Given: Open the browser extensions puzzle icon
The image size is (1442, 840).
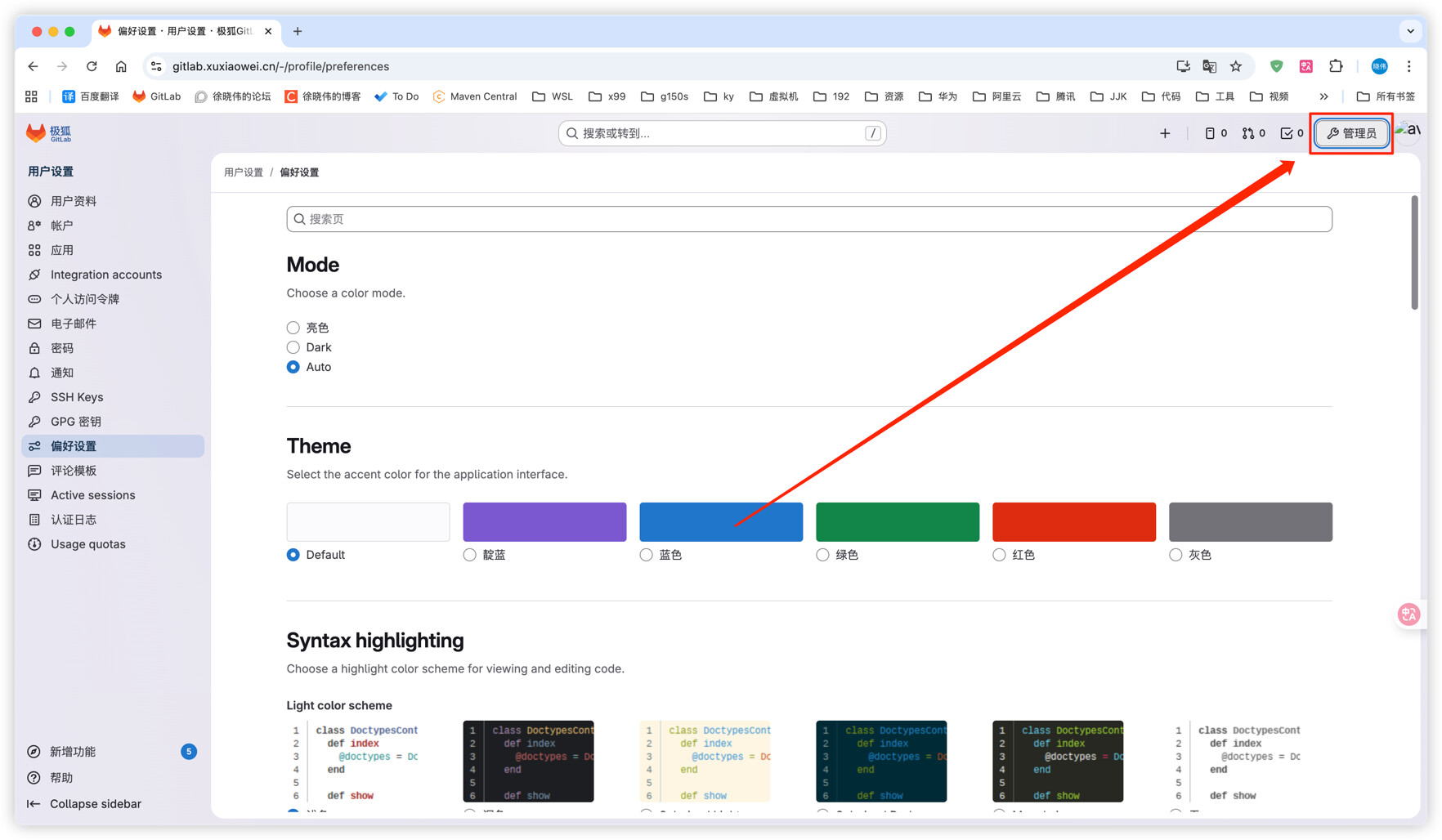Looking at the screenshot, I should [x=1336, y=66].
